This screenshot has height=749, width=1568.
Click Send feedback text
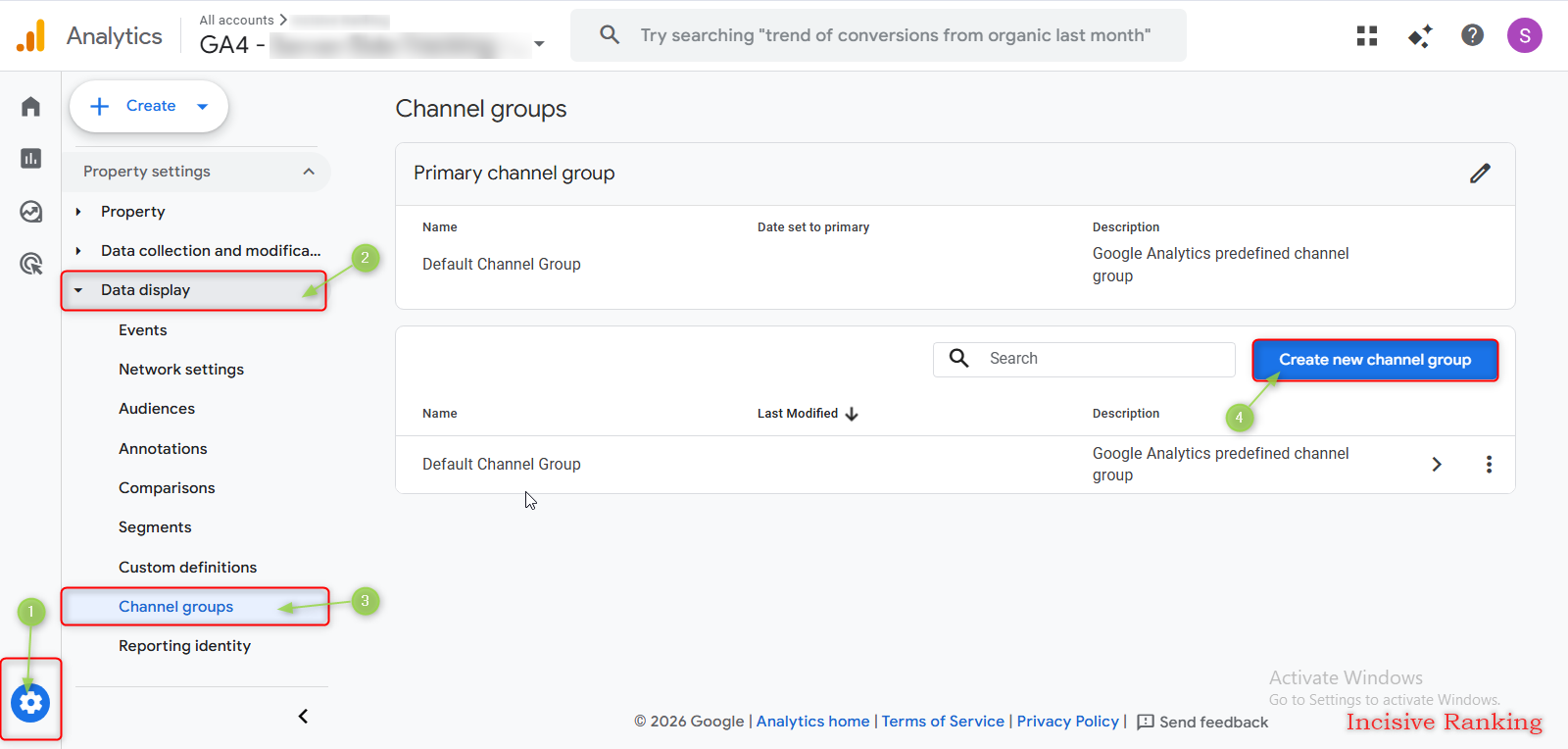tap(1213, 723)
